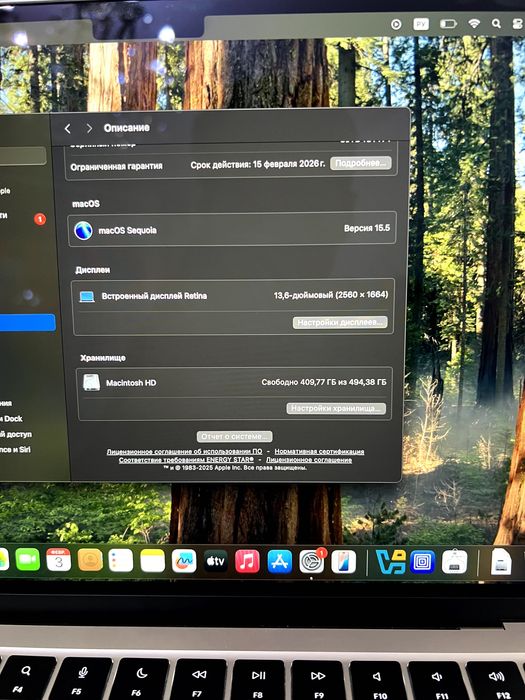Open battery status in menu bar
Screen dimensions: 525x700
[x=449, y=24]
